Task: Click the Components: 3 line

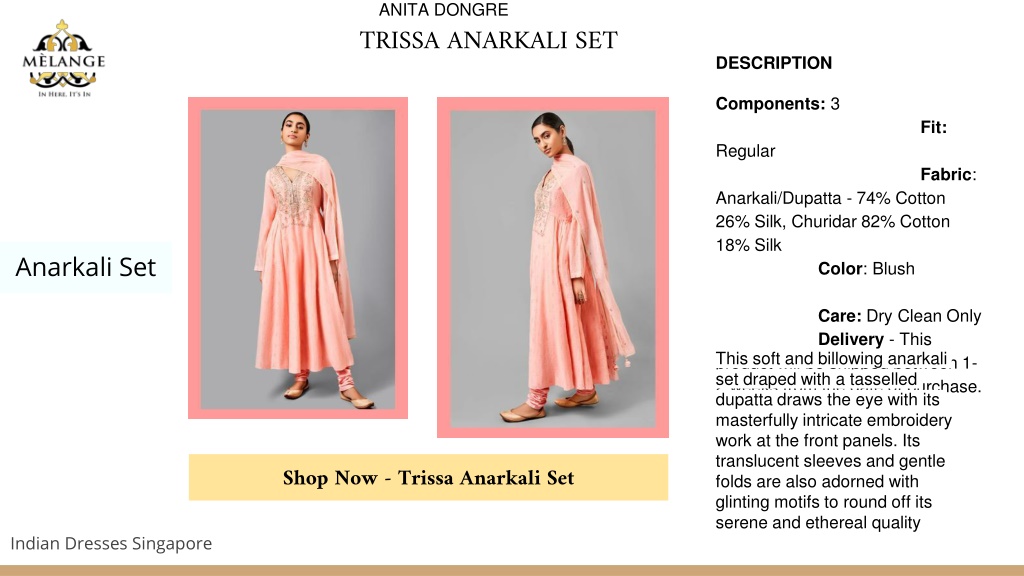Action: tap(778, 104)
